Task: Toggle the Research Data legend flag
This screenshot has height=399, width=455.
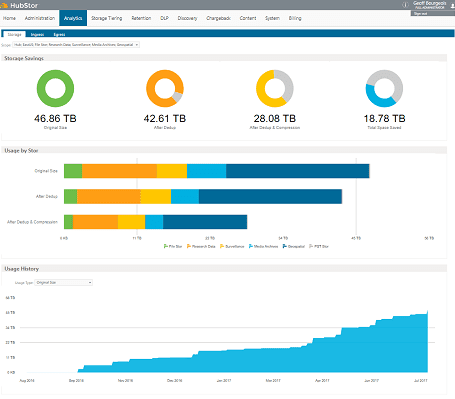Action: [x=189, y=246]
